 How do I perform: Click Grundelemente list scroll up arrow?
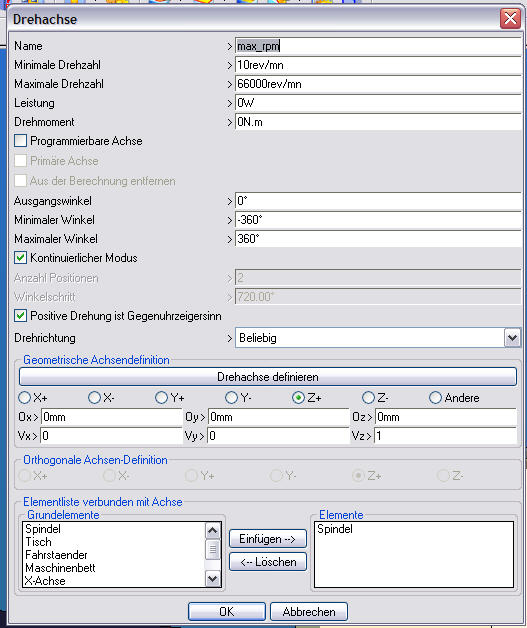[213, 531]
